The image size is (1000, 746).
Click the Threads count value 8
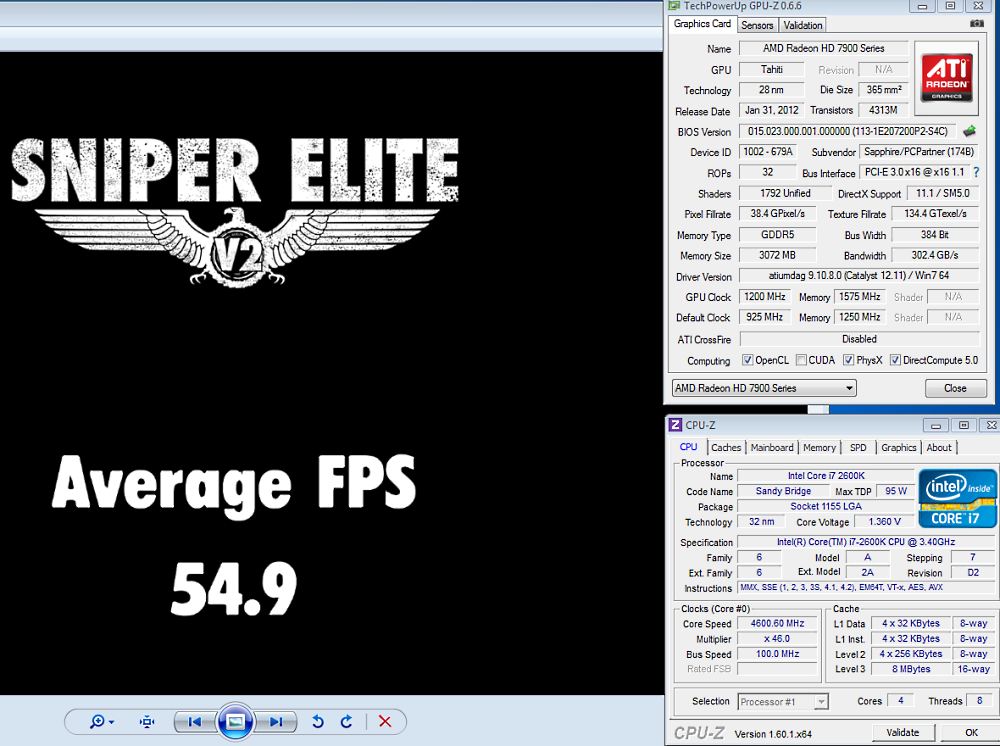[979, 700]
